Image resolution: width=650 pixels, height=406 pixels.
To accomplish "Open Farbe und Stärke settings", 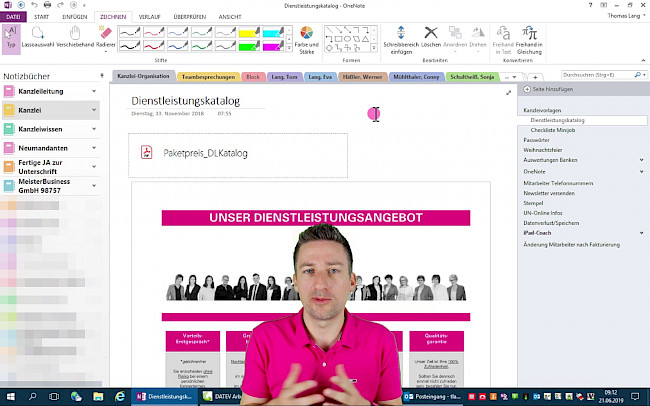I will pyautogui.click(x=306, y=39).
